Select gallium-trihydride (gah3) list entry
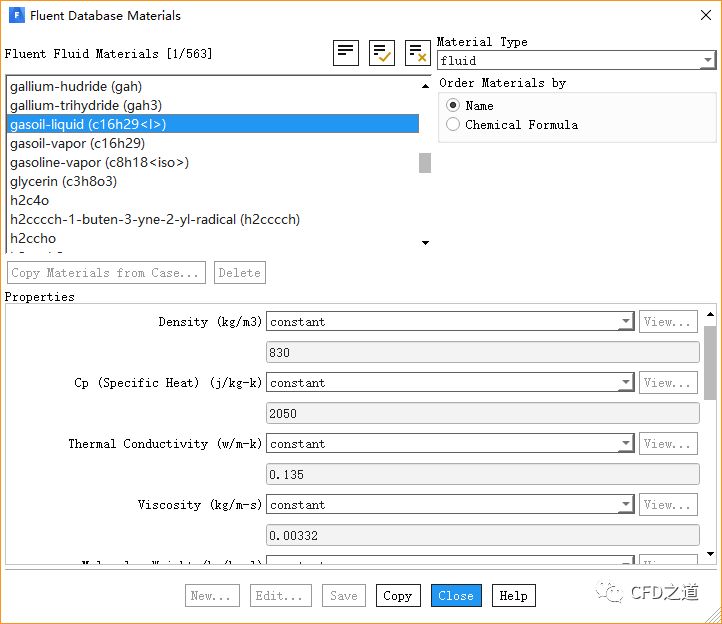Screen dimensions: 722x624 pyautogui.click(x=85, y=106)
